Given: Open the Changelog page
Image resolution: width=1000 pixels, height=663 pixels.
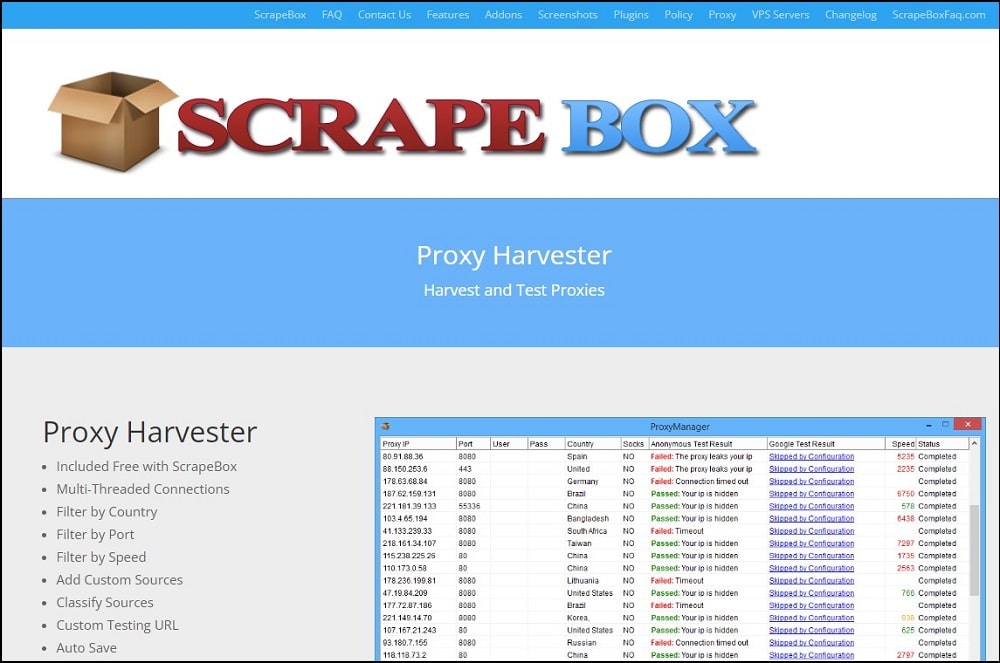Looking at the screenshot, I should (850, 15).
